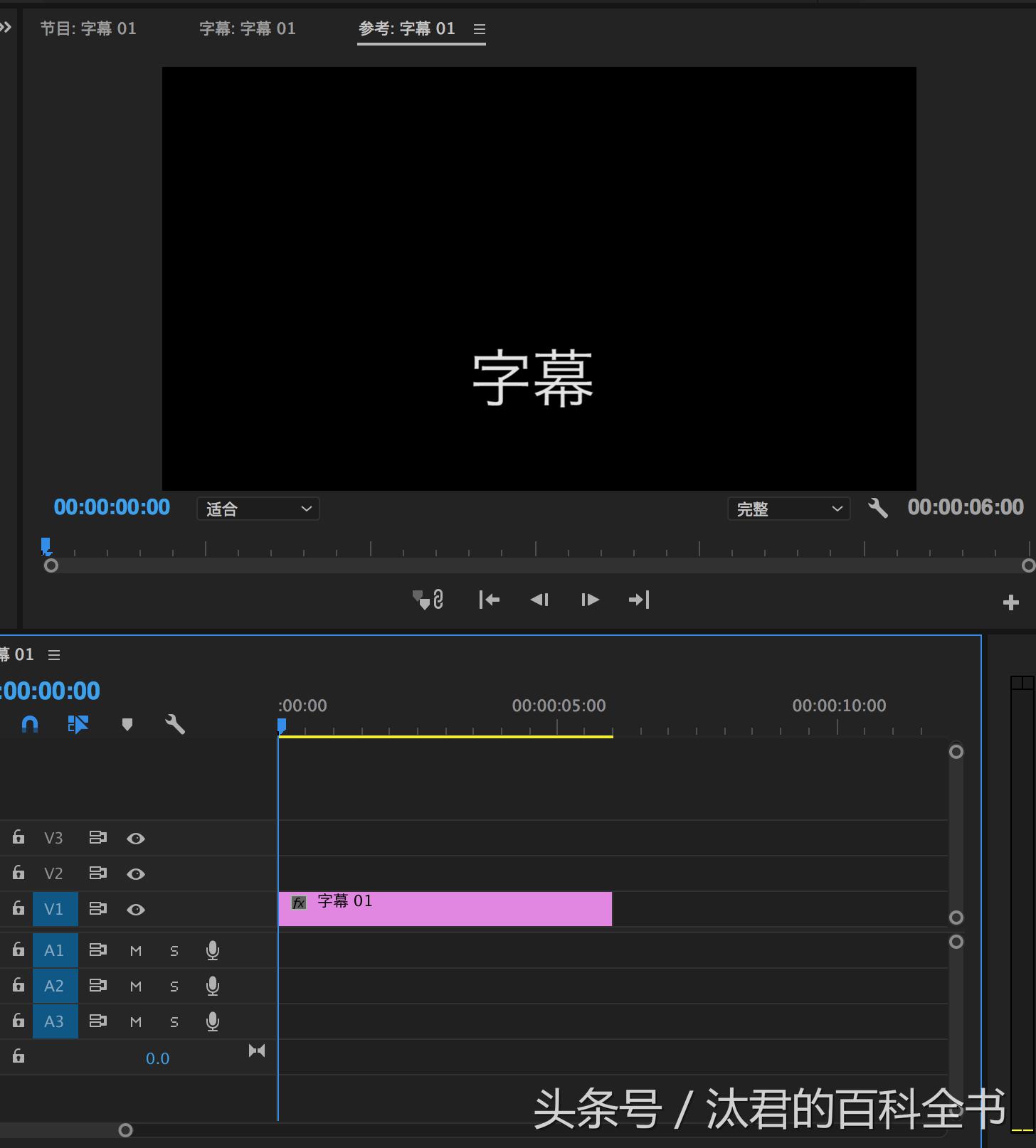
Task: Open the monitor settings wrench icon
Action: click(x=878, y=509)
